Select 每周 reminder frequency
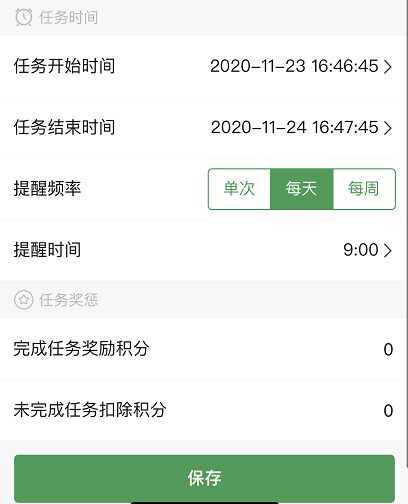The width and height of the screenshot is (408, 504). (364, 189)
